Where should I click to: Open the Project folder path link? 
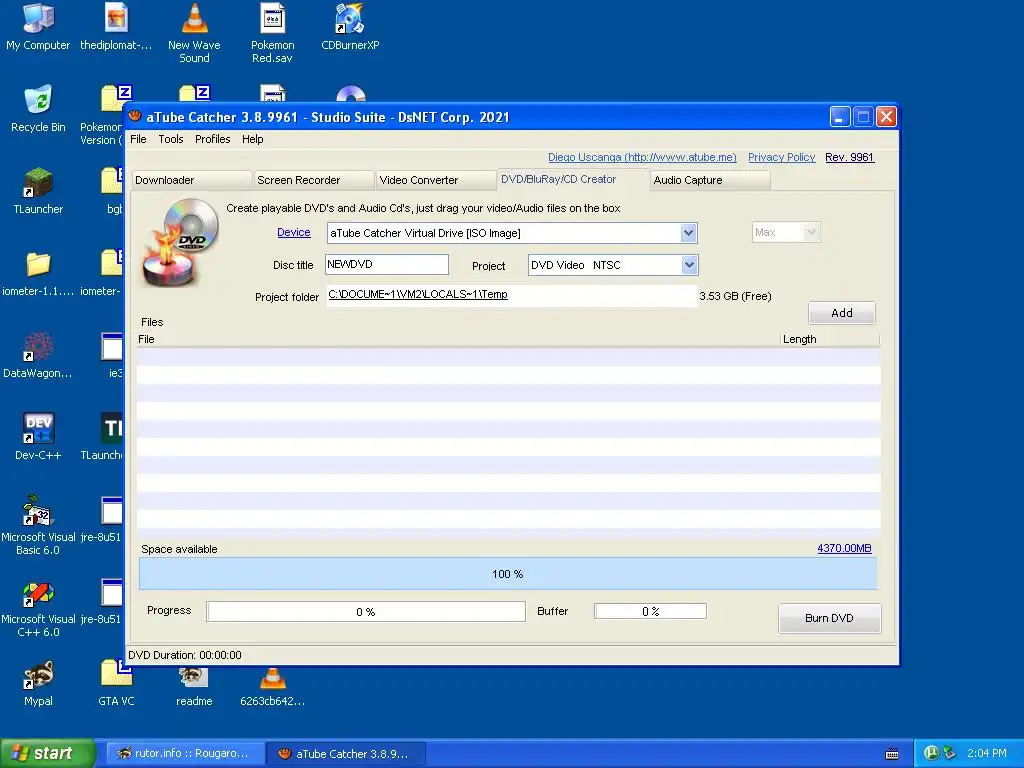coord(418,295)
